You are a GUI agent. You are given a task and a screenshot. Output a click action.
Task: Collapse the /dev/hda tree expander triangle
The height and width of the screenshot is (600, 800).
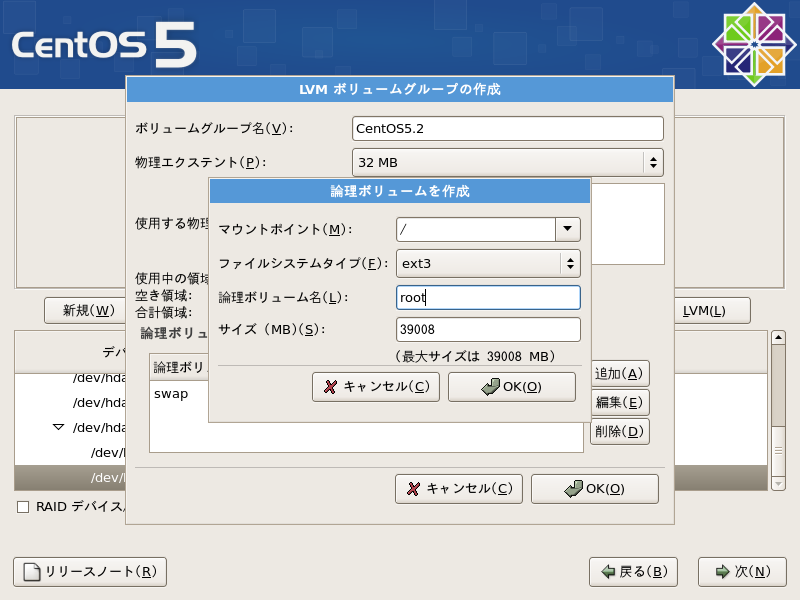(59, 427)
